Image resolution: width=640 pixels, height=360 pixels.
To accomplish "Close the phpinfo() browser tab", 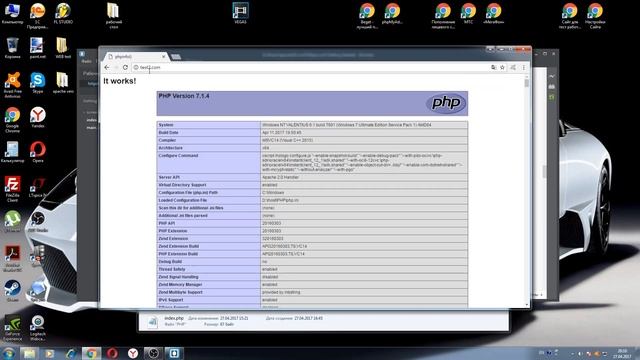I will coord(163,56).
